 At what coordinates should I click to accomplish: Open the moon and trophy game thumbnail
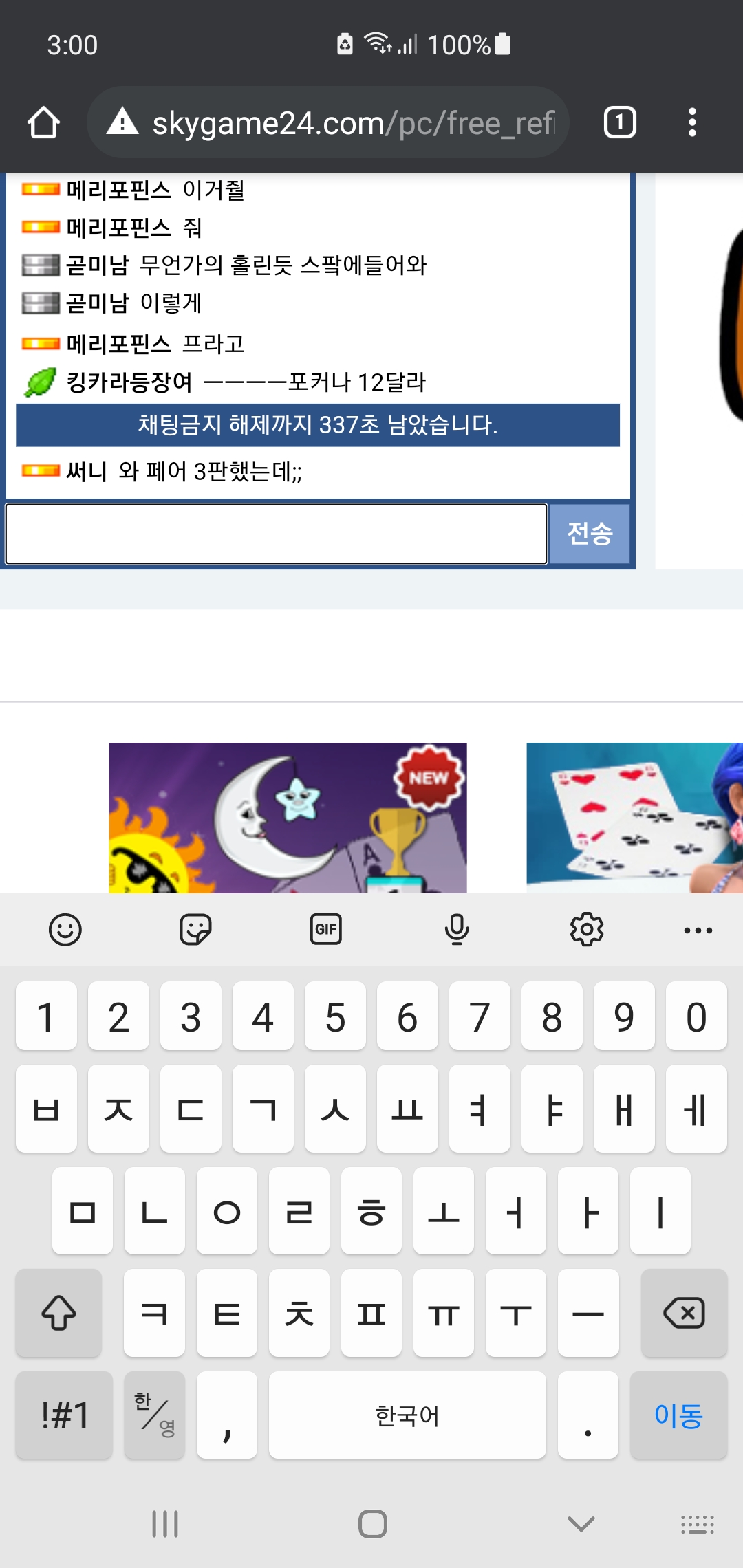pos(288,818)
